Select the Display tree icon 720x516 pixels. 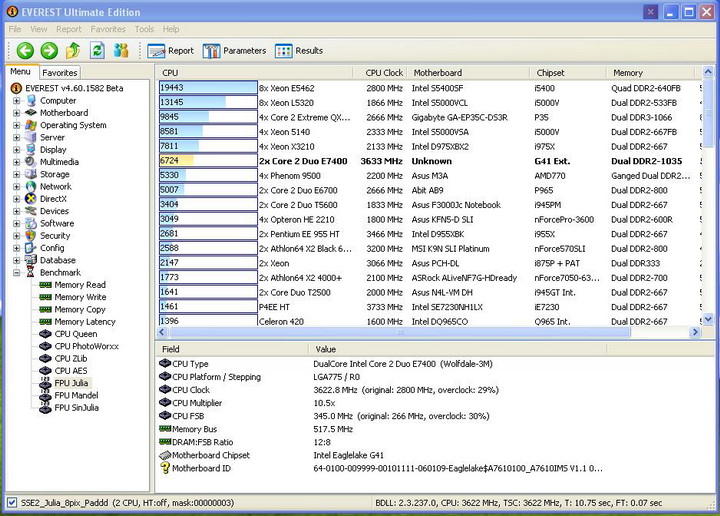[x=31, y=150]
